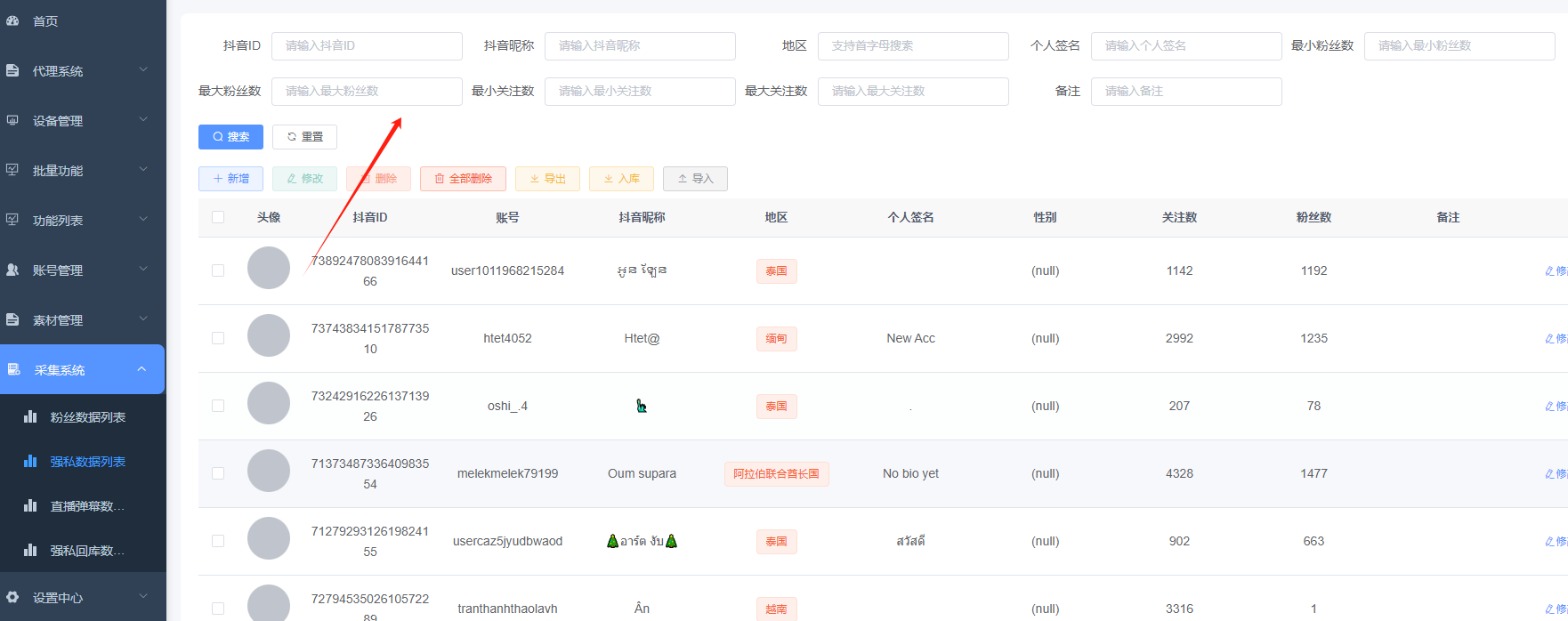Expand 设置中心 menu with its chevron
Screen dimensions: 1568x621
coord(143,596)
